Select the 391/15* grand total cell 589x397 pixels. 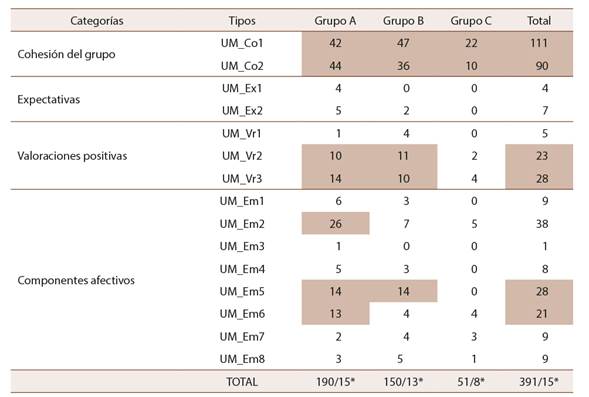(x=539, y=382)
